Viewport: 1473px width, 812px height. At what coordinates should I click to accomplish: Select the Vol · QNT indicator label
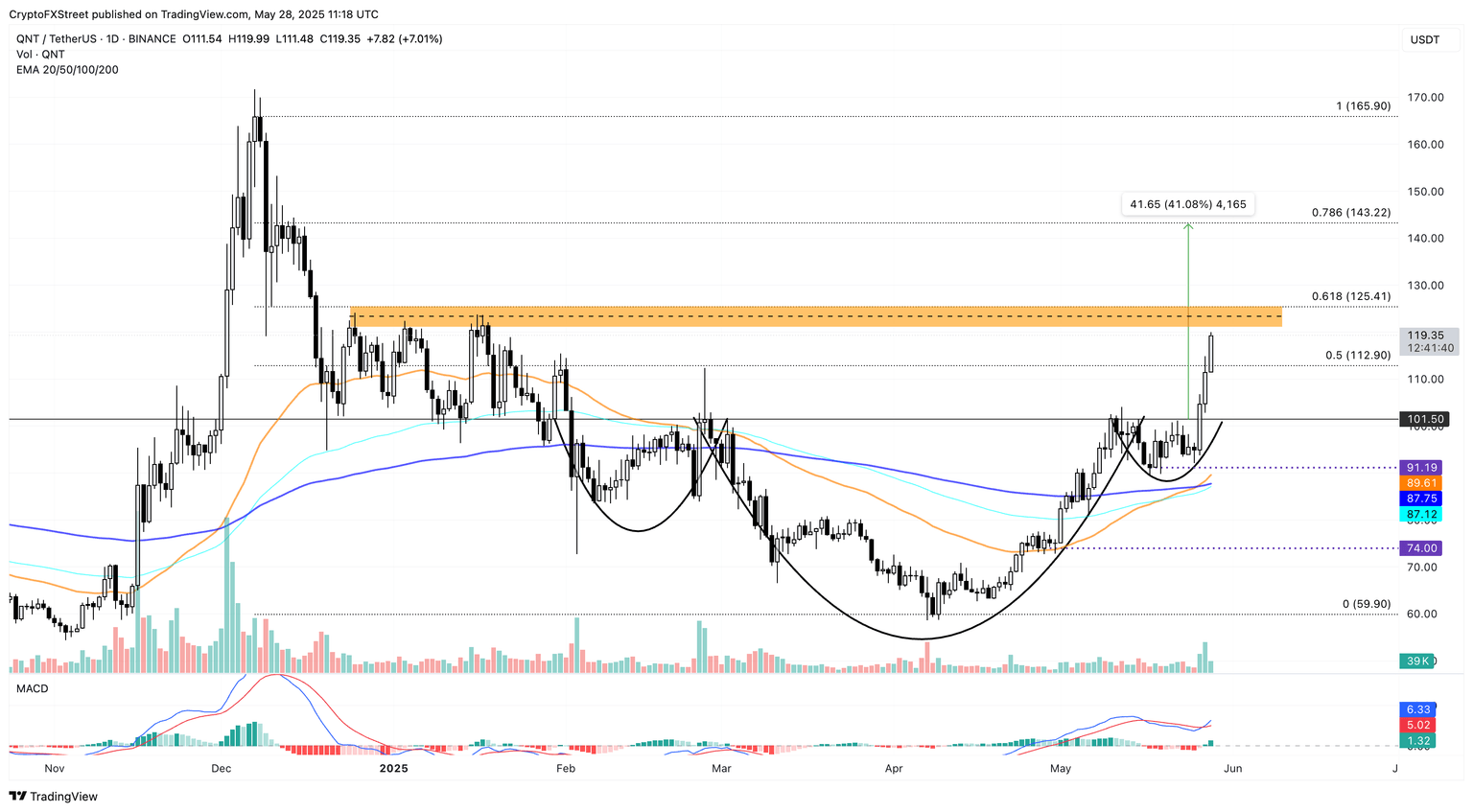[x=40, y=55]
